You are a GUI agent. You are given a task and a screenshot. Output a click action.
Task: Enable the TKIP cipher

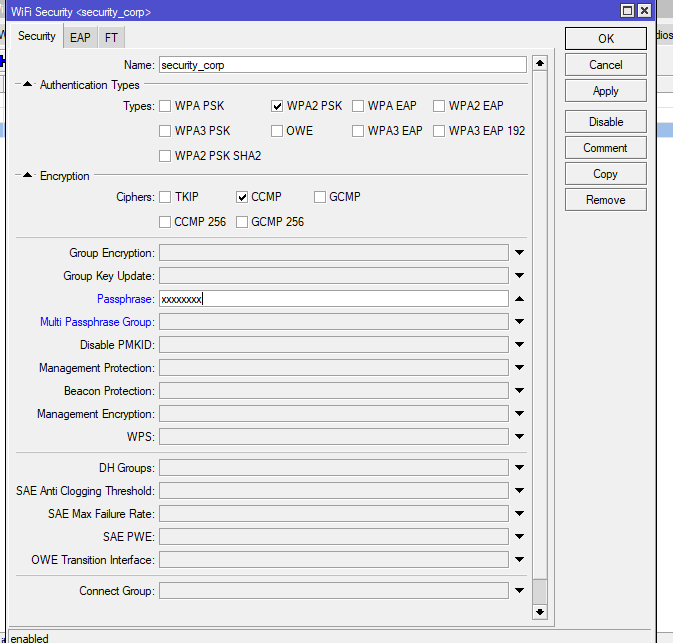coord(165,197)
